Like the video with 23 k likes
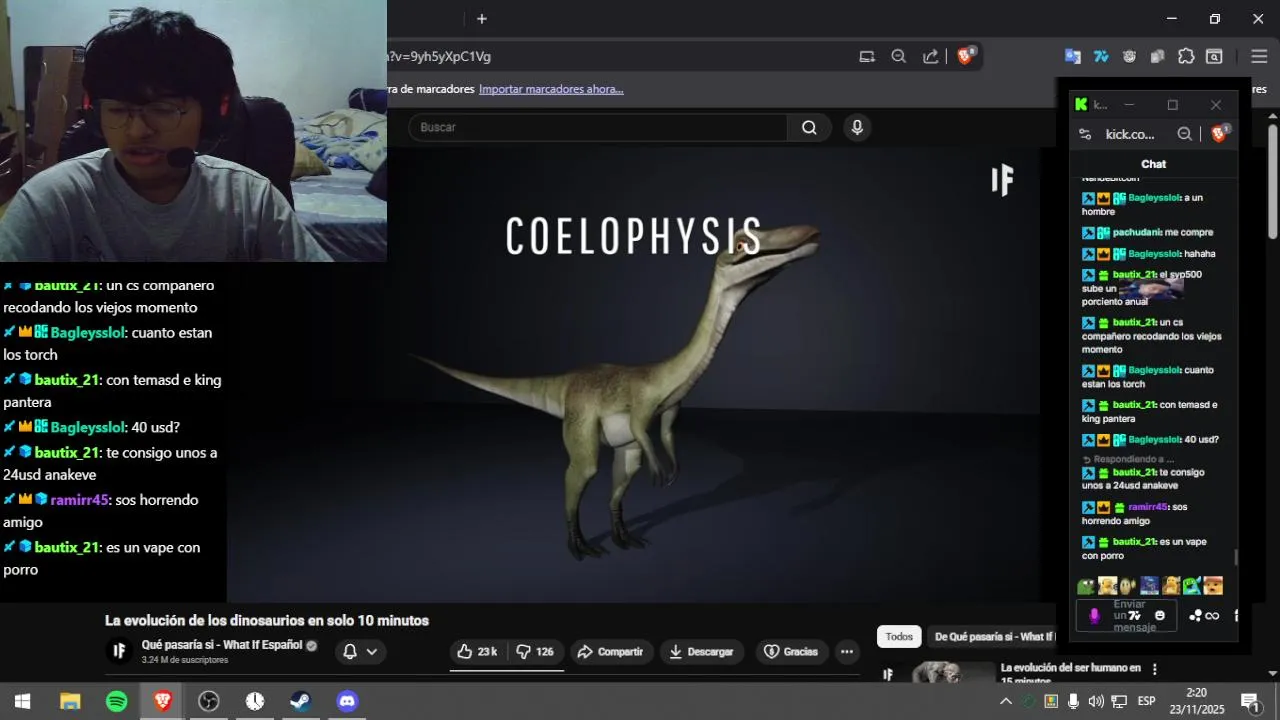Viewport: 1280px width, 720px height. pyautogui.click(x=477, y=652)
